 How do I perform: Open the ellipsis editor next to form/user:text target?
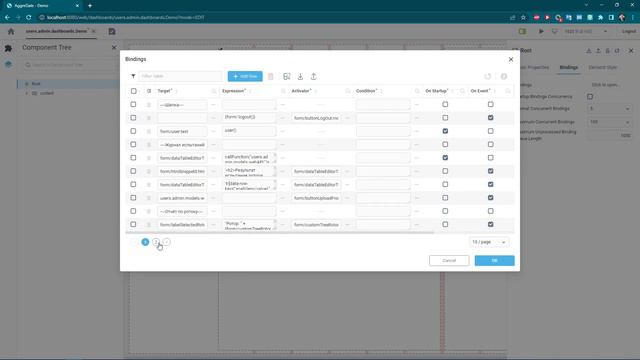click(x=213, y=131)
